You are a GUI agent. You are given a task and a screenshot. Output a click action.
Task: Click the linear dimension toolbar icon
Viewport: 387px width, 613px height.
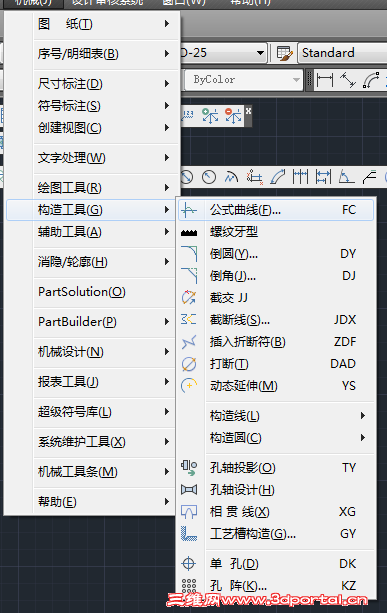(325, 80)
